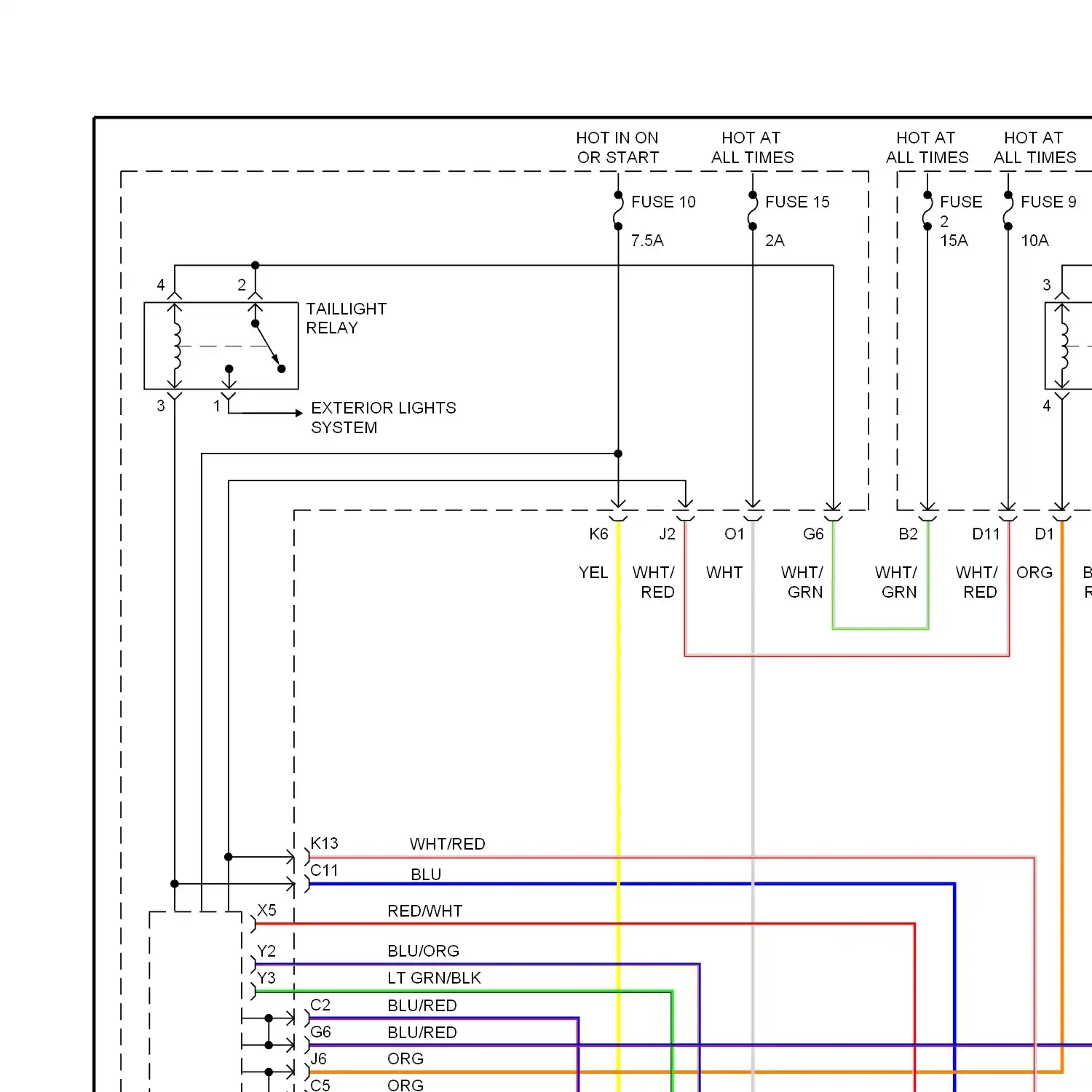Click the 'FUSE 15' label
Viewport: 1092px width, 1092px height.
pos(797,202)
